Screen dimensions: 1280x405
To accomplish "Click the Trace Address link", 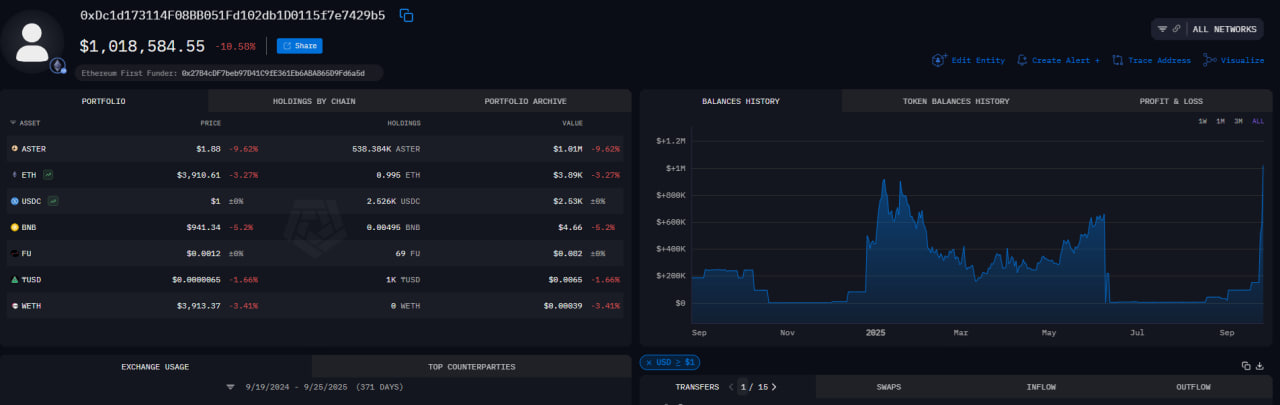I will [1151, 60].
